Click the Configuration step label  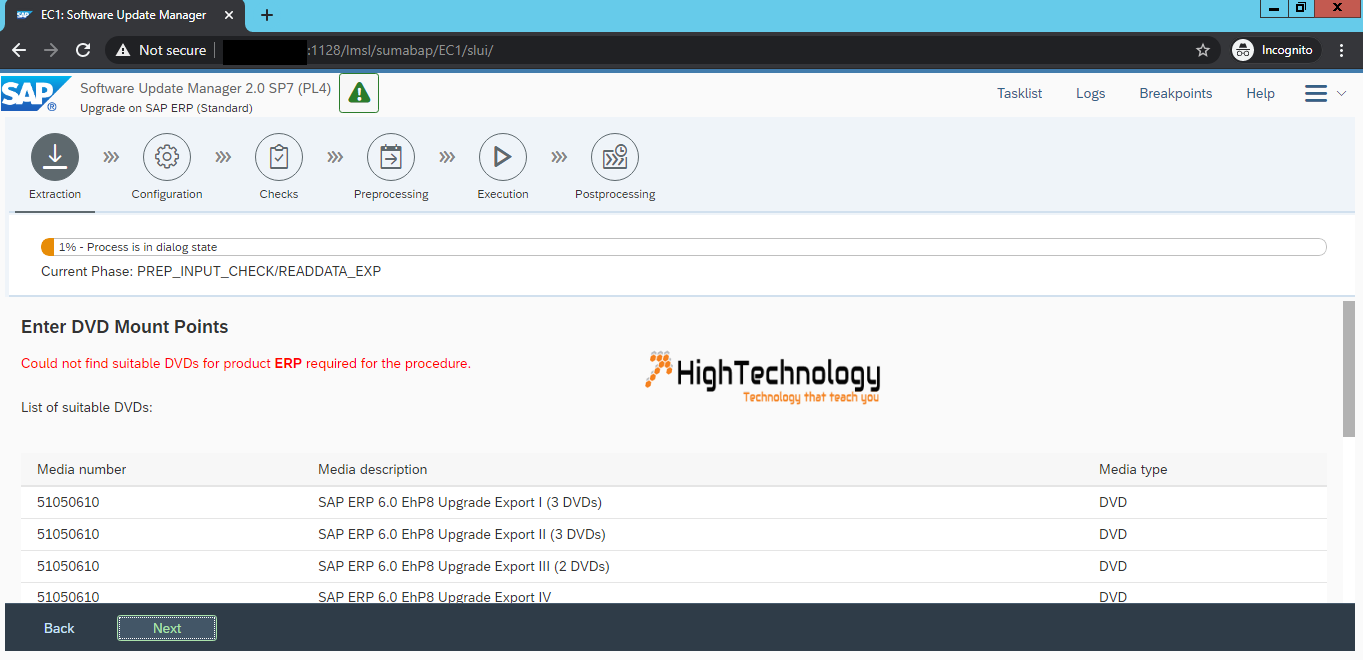[x=167, y=194]
